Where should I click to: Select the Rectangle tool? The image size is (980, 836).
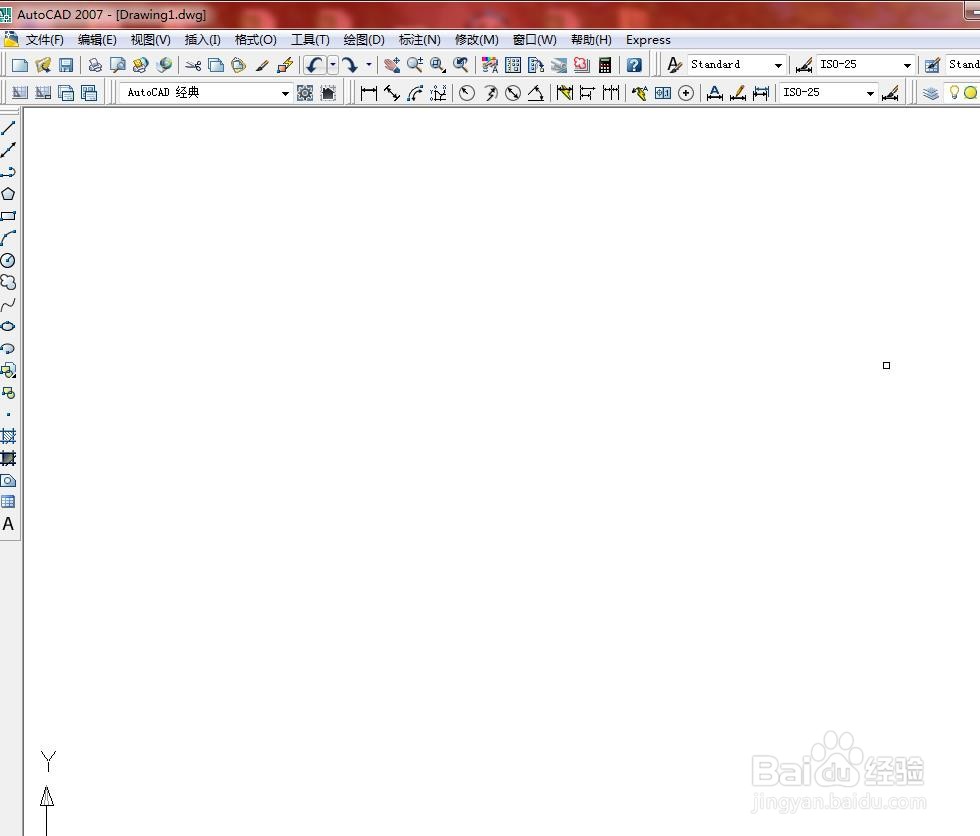[8, 216]
